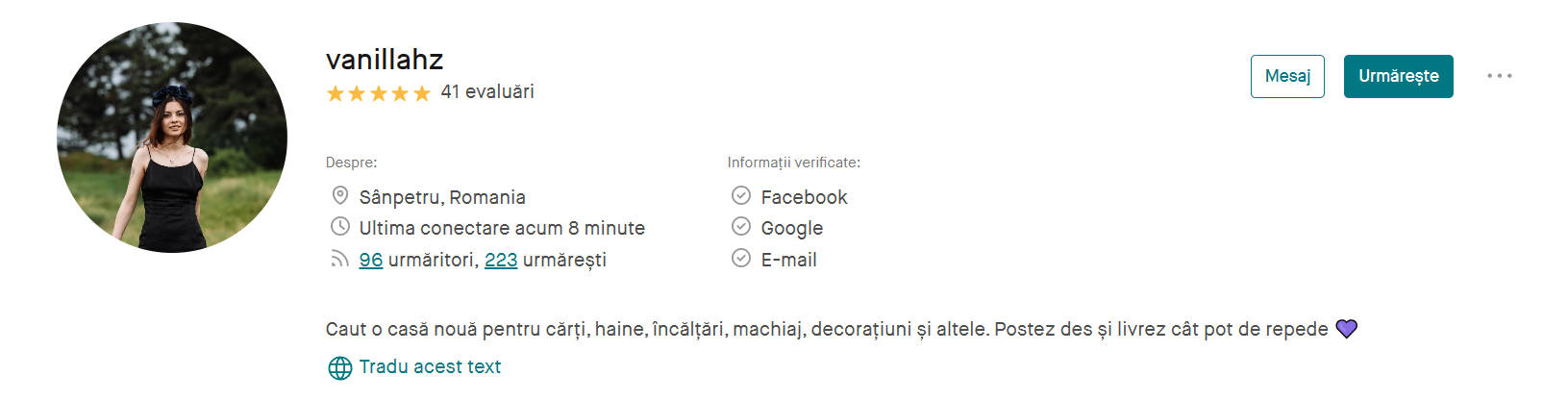This screenshot has width=1568, height=401.
Task: Follow user with Urmărește button
Action: pyautogui.click(x=1398, y=76)
